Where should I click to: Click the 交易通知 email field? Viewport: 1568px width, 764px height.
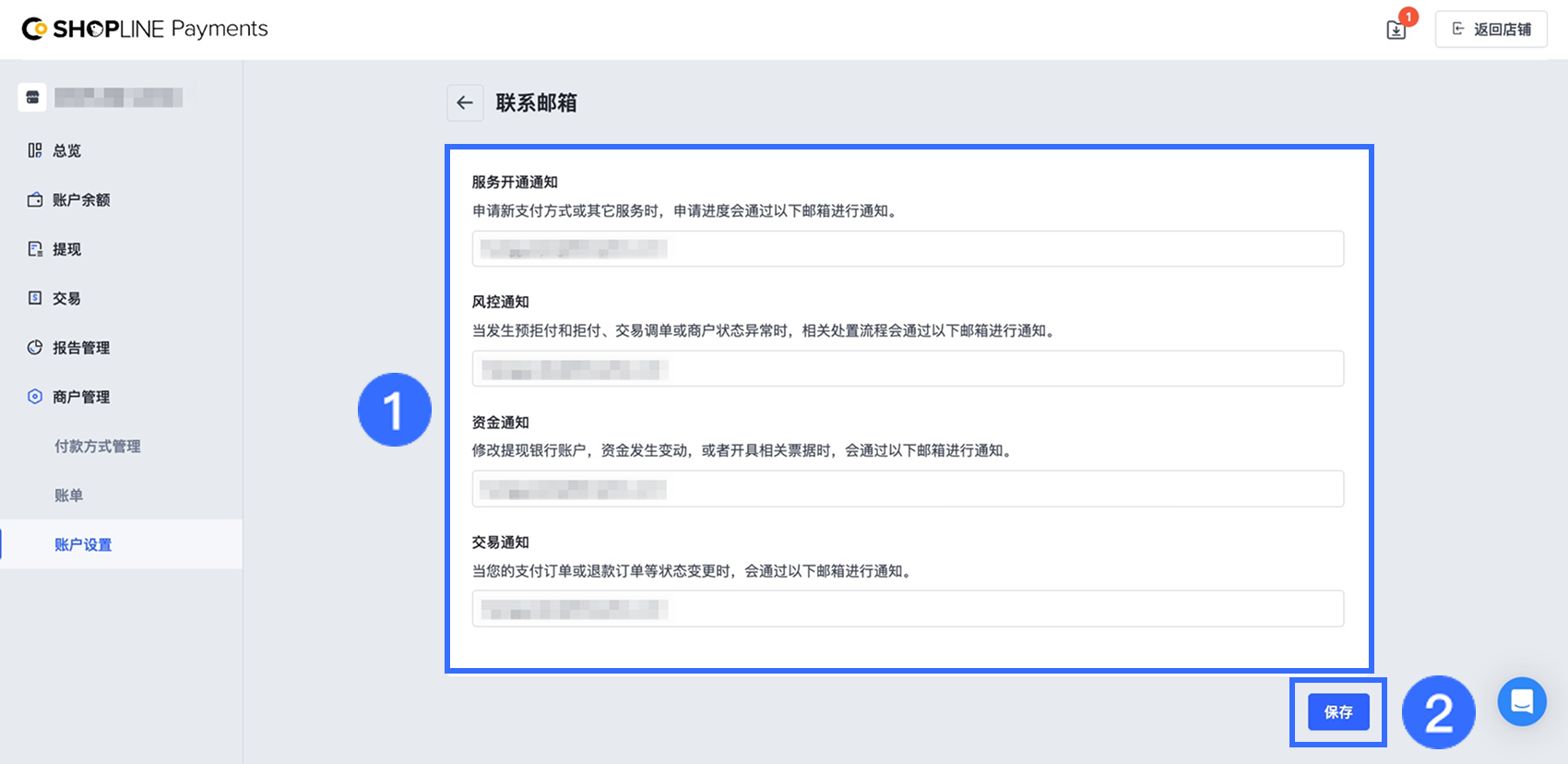(x=908, y=608)
